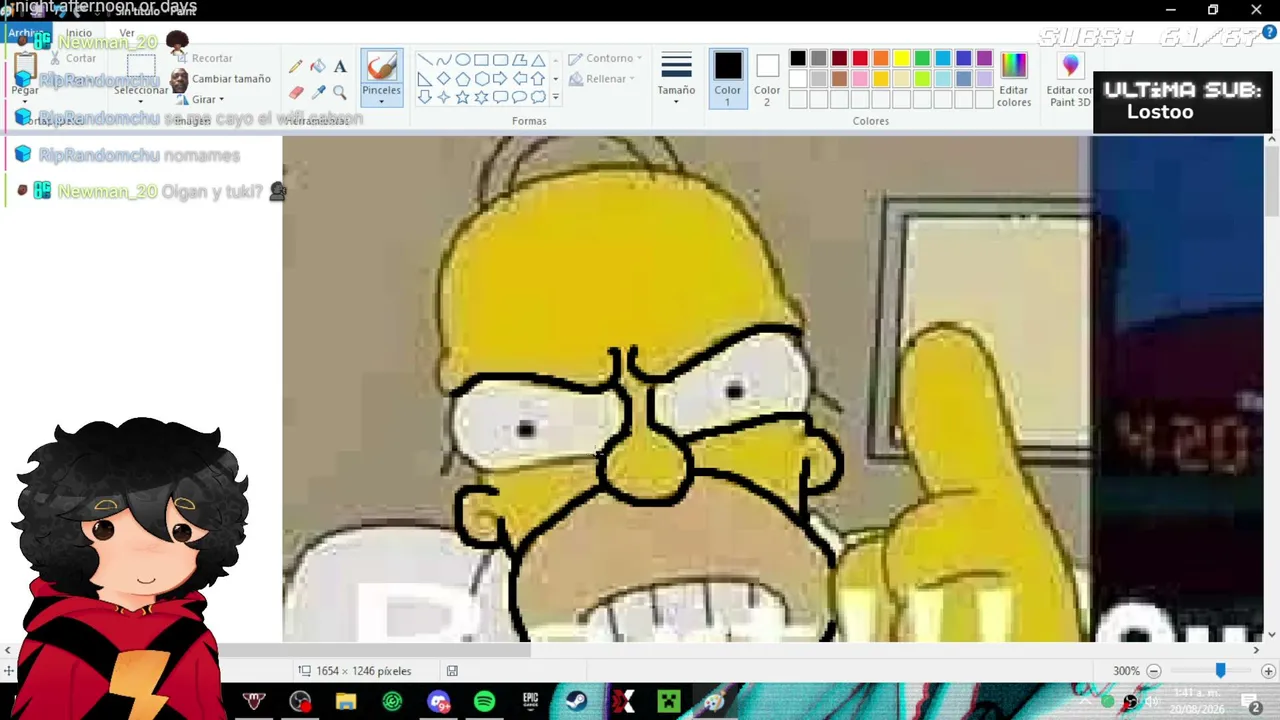Choose the Pentagon shape
Viewport: 1280px width, 720px height.
(x=462, y=79)
